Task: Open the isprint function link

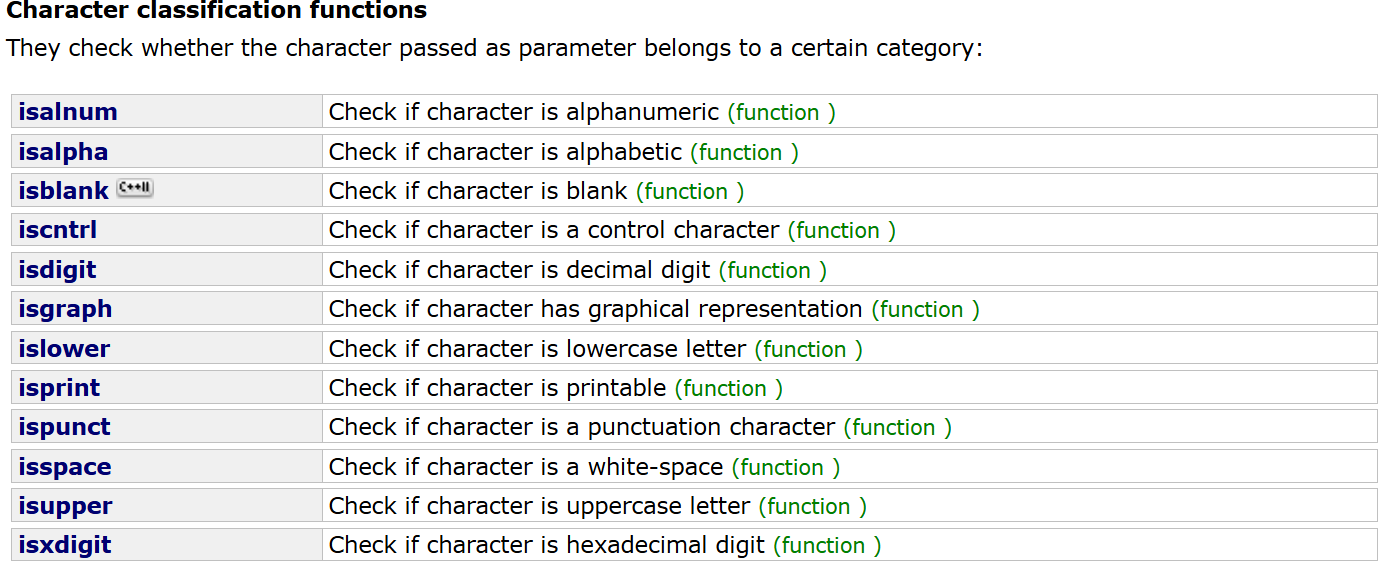Action: tap(59, 388)
